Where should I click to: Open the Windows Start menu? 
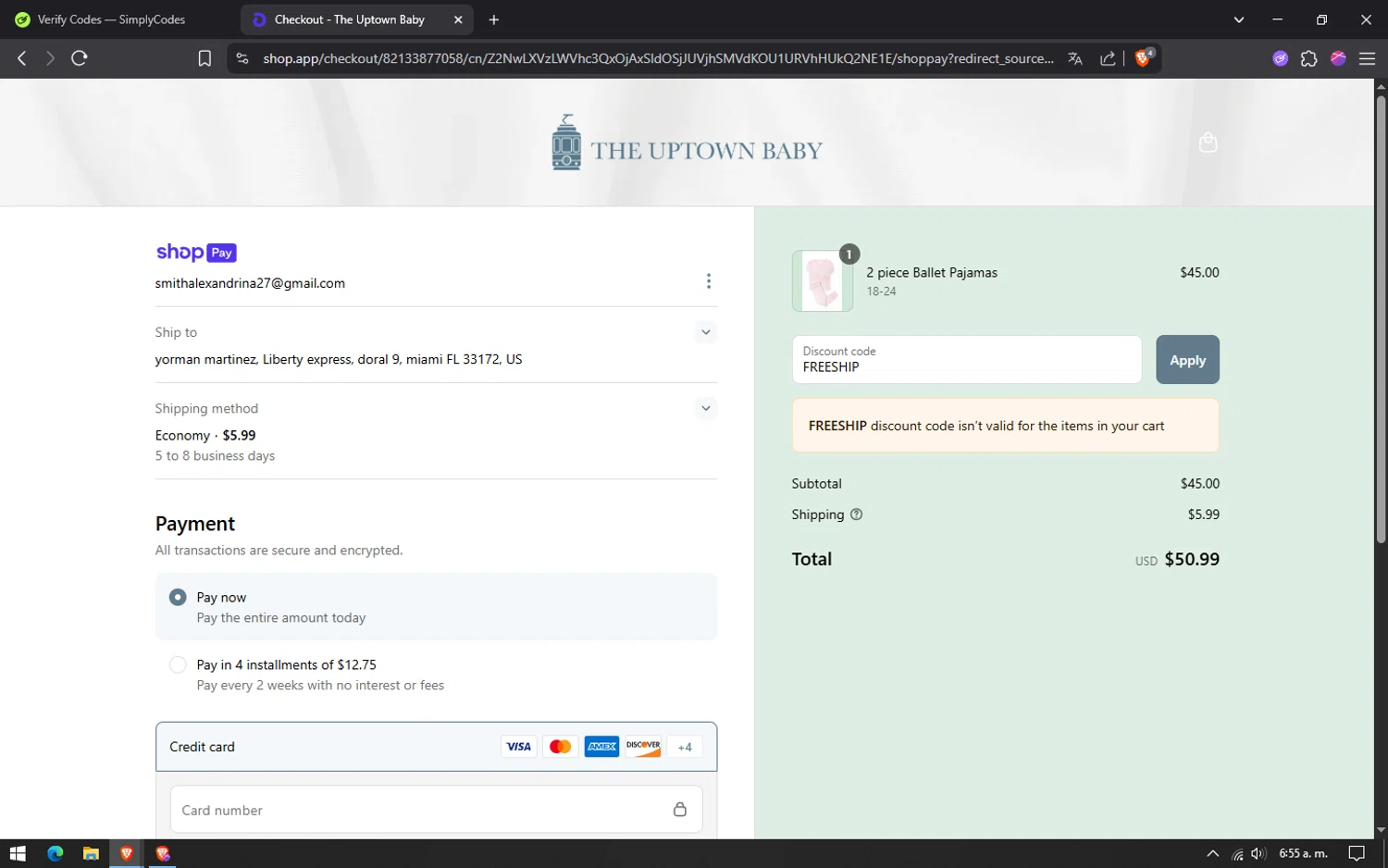click(18, 853)
